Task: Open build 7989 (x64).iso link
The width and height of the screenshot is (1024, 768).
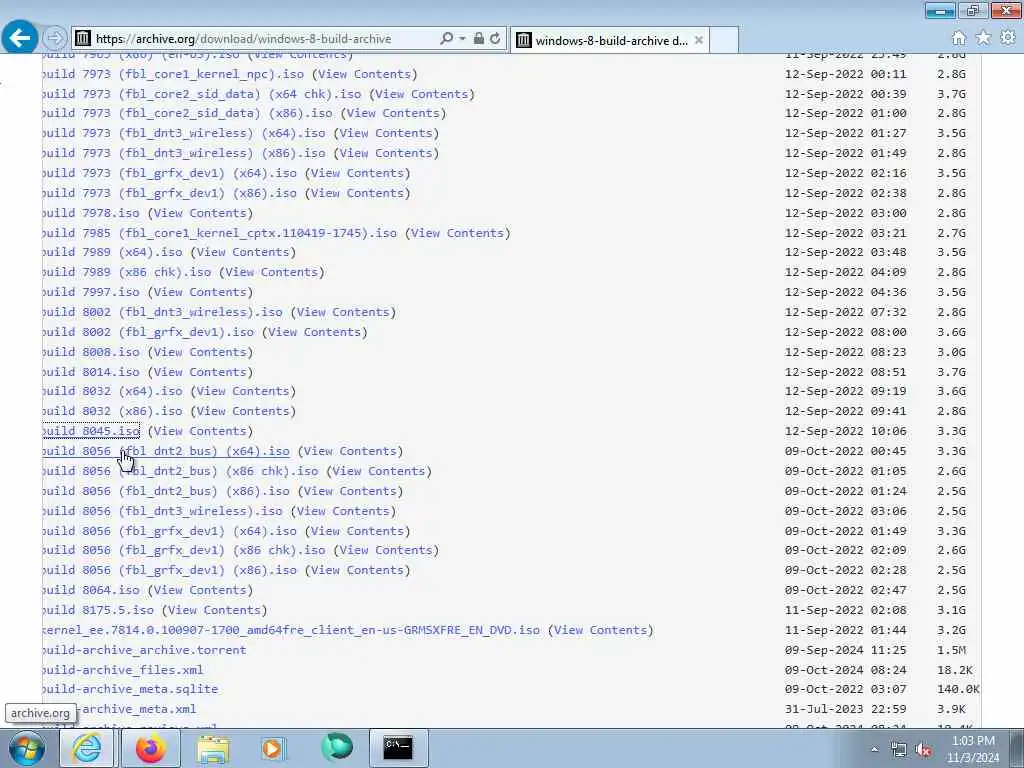Action: pyautogui.click(x=112, y=252)
